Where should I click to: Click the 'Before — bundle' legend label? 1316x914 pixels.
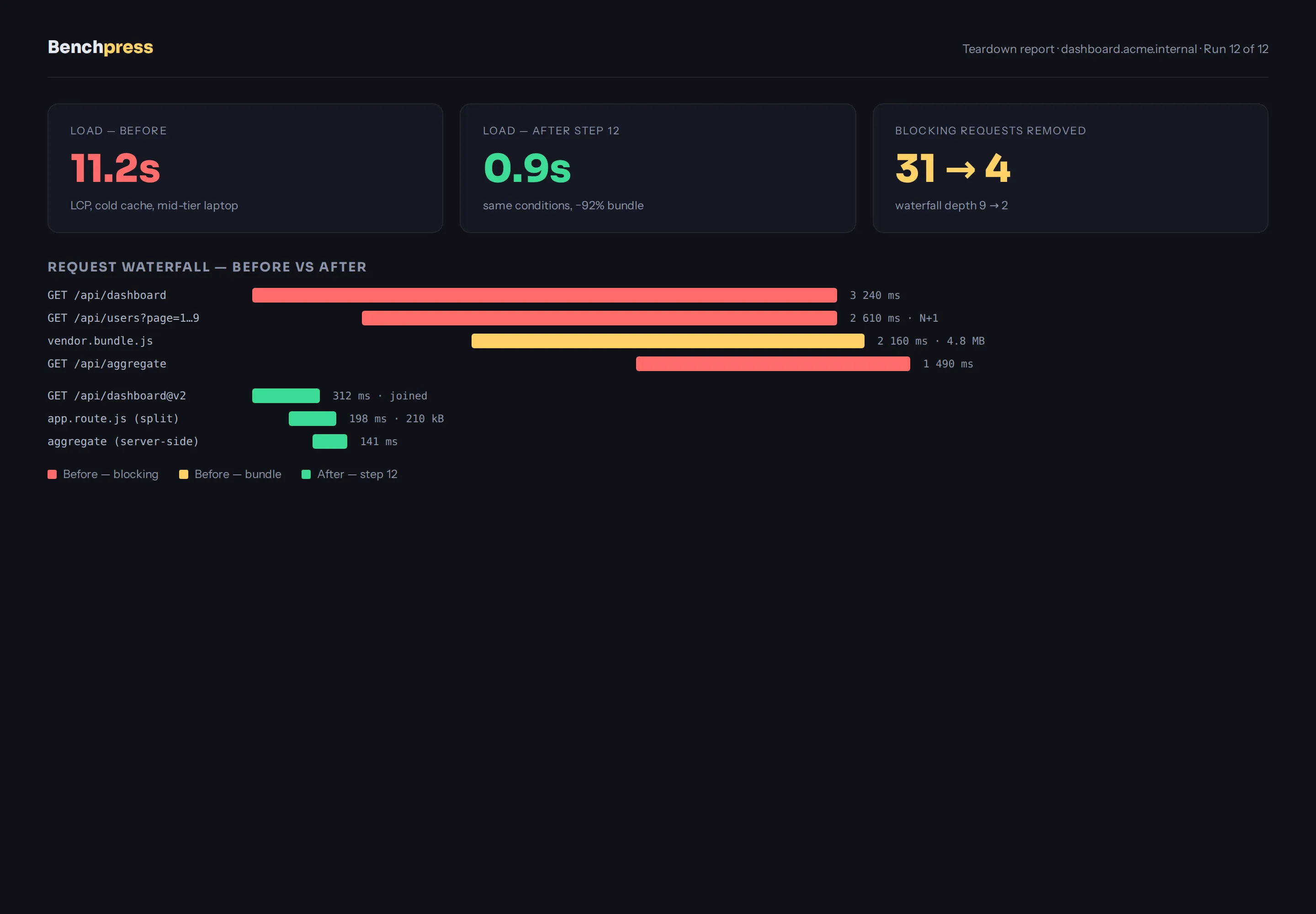tap(238, 474)
